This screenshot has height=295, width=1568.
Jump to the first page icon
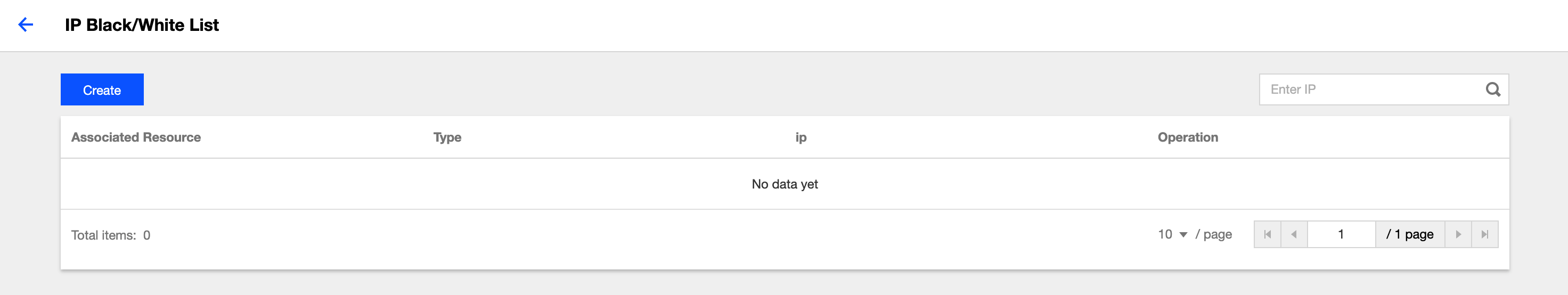1267,234
